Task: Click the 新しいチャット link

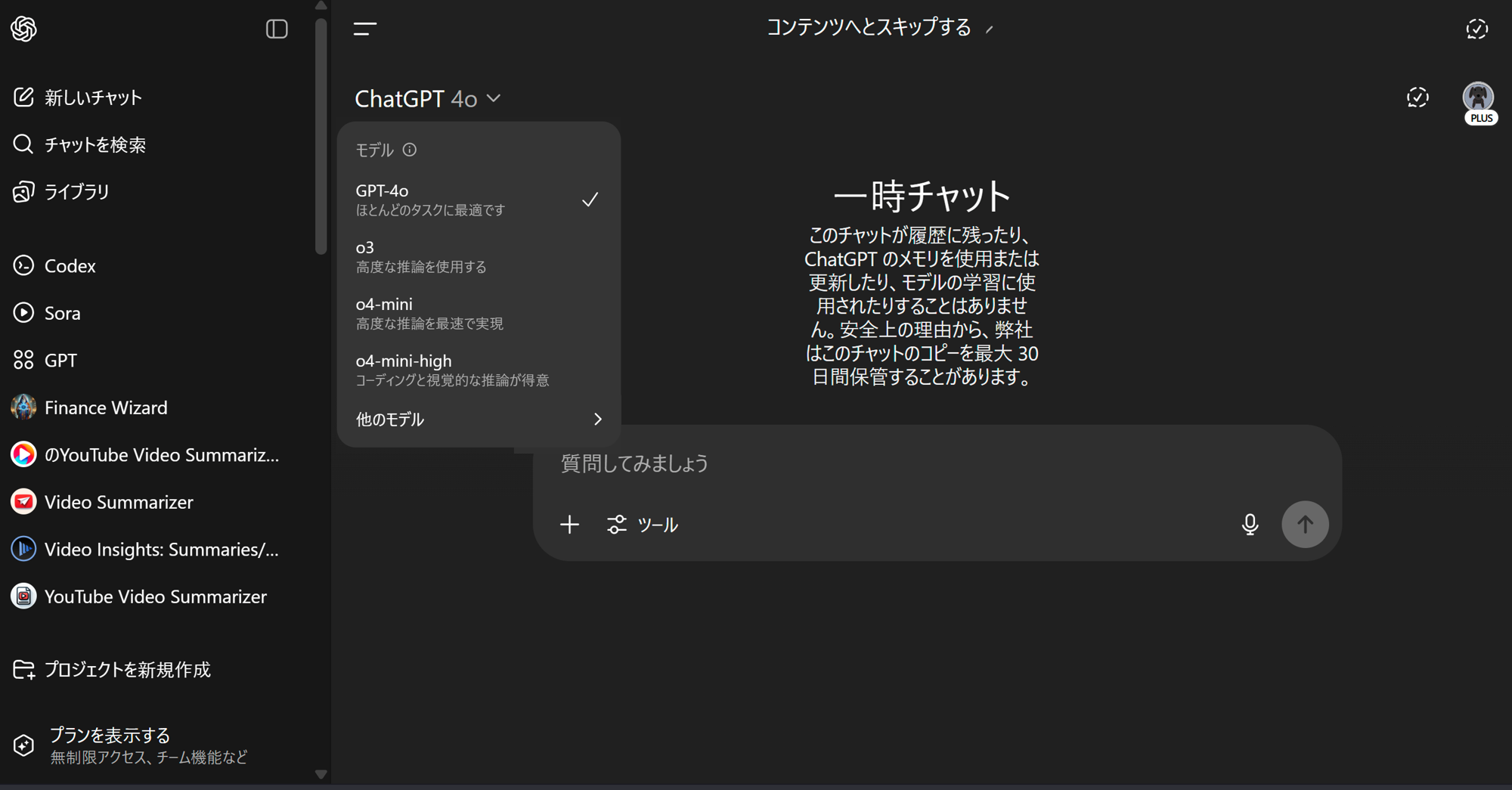Action: (x=93, y=97)
